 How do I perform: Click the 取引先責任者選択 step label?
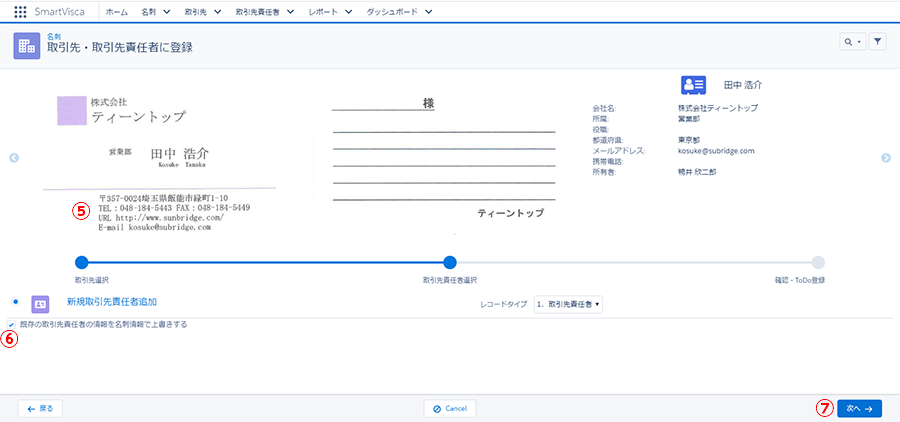pyautogui.click(x=450, y=281)
